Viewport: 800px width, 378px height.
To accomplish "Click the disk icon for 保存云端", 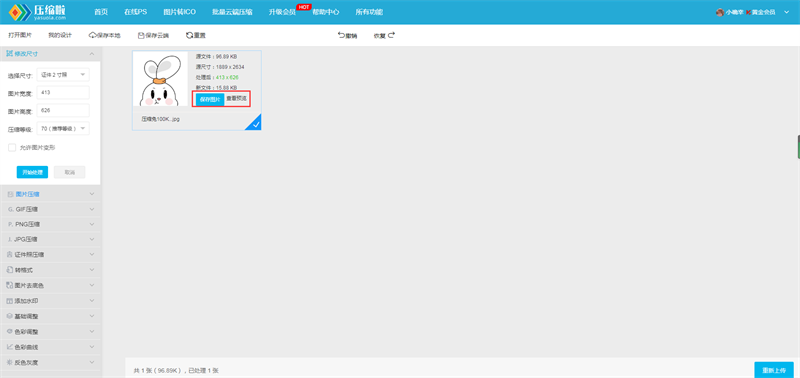I will click(x=141, y=36).
